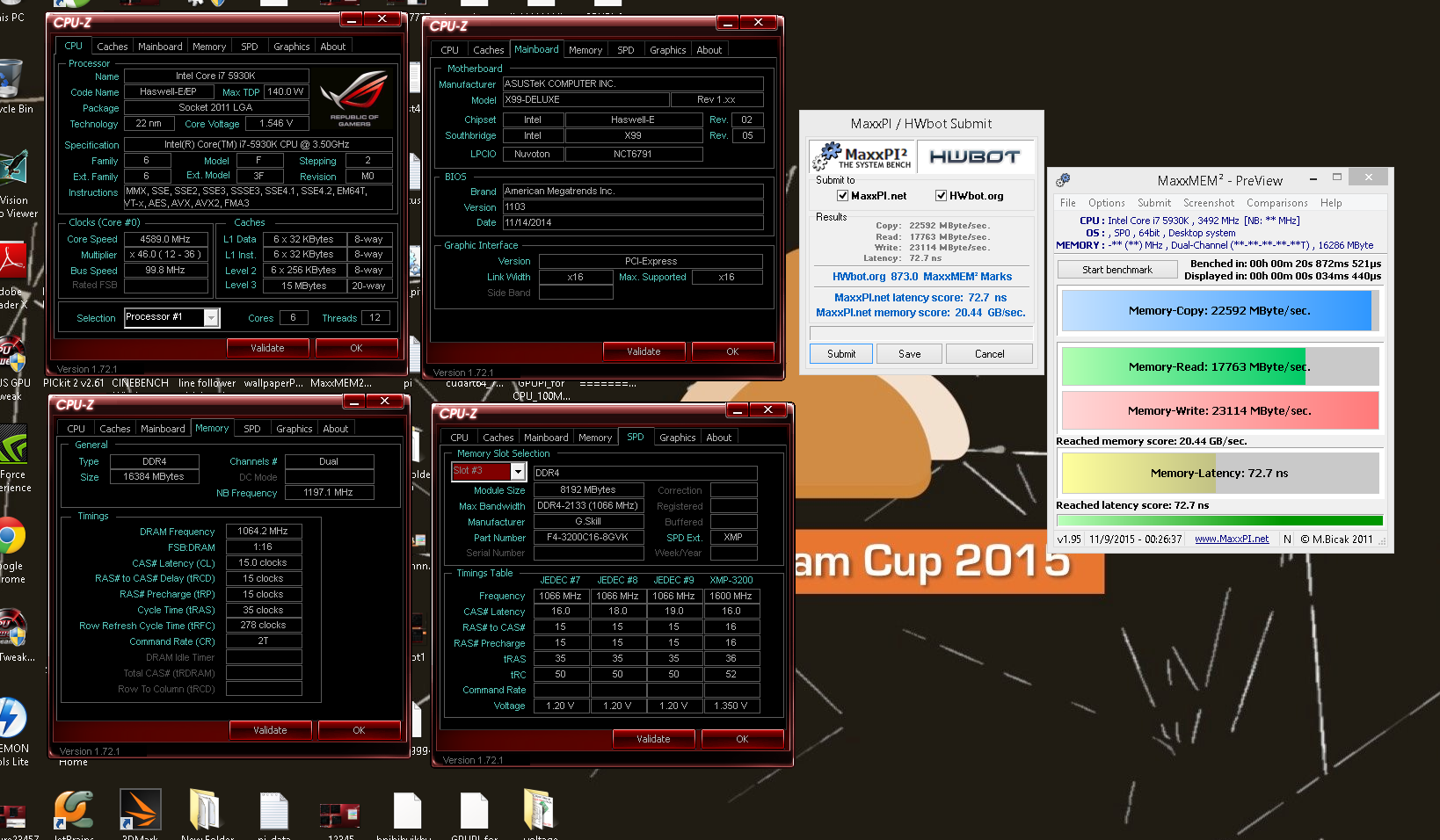Click the Memory-Write result bar
Viewport: 1440px width, 840px height.
point(1220,410)
